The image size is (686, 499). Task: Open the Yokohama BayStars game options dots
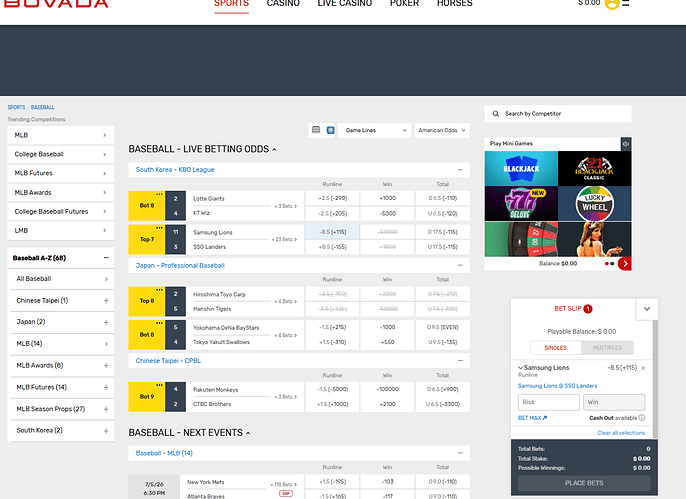[x=159, y=323]
